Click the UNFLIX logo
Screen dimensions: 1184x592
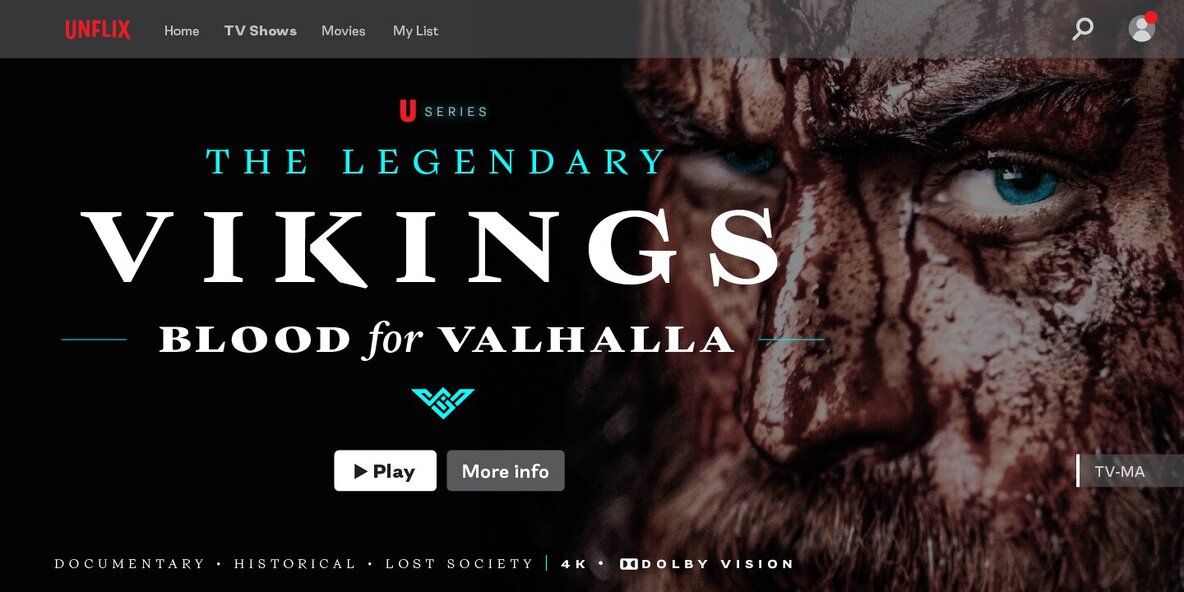97,30
